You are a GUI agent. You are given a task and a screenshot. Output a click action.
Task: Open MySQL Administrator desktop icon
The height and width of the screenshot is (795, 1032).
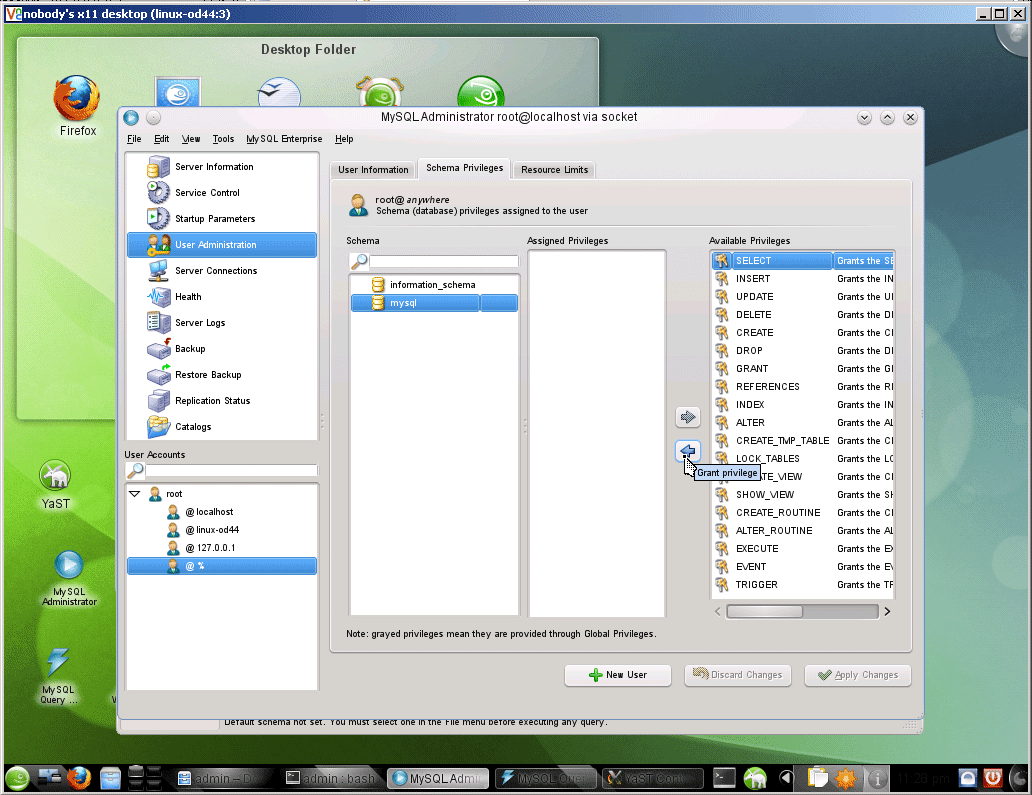click(x=69, y=578)
